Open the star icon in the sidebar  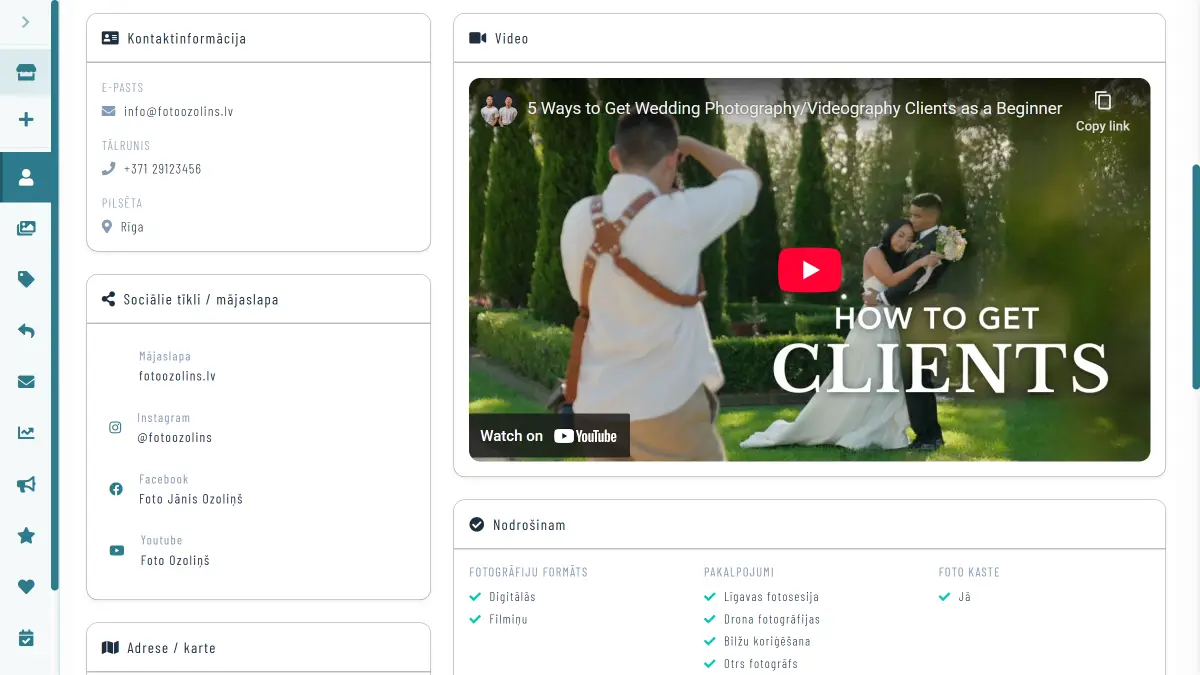coord(26,535)
